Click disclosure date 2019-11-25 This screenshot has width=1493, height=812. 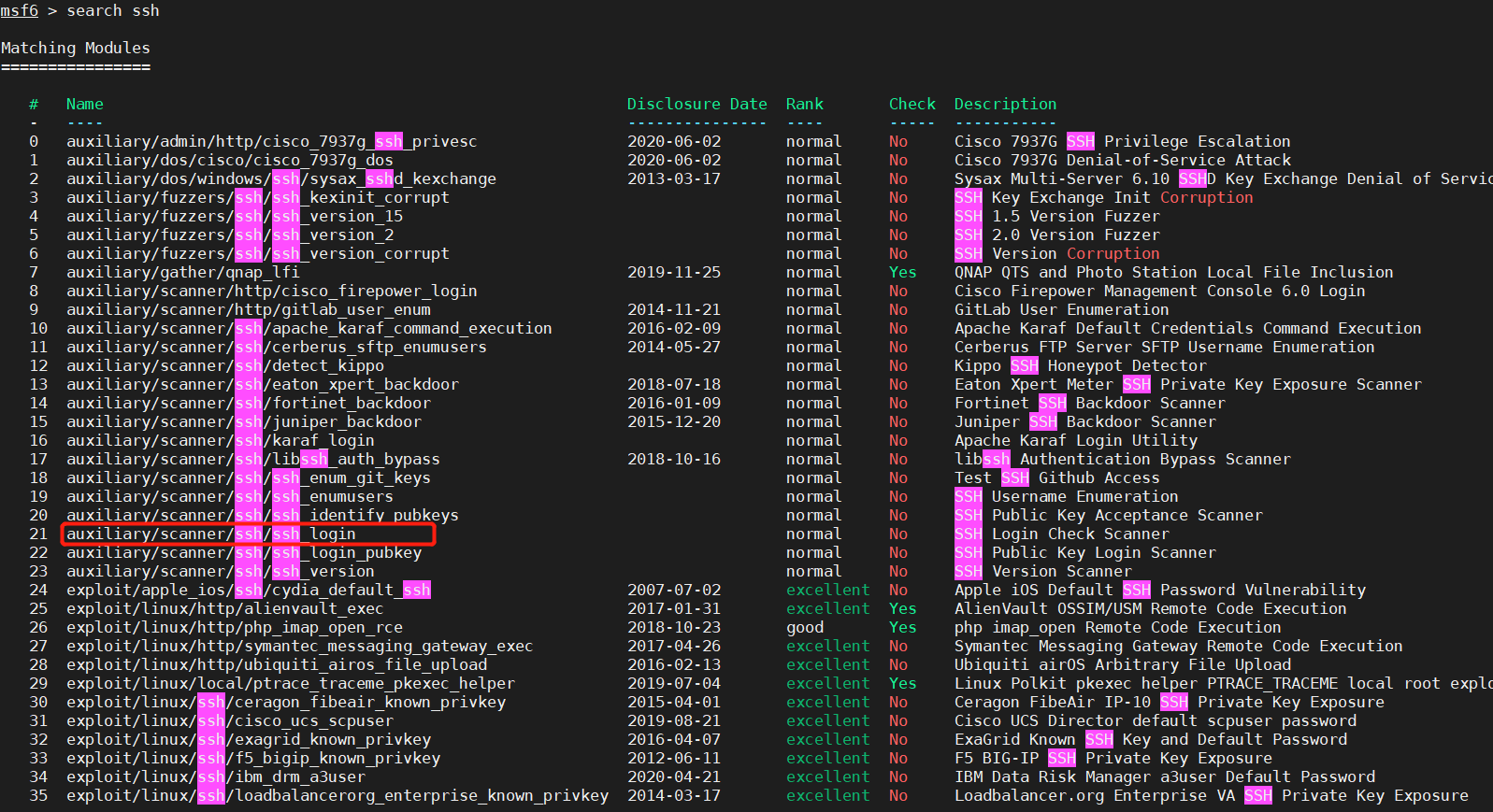point(674,272)
